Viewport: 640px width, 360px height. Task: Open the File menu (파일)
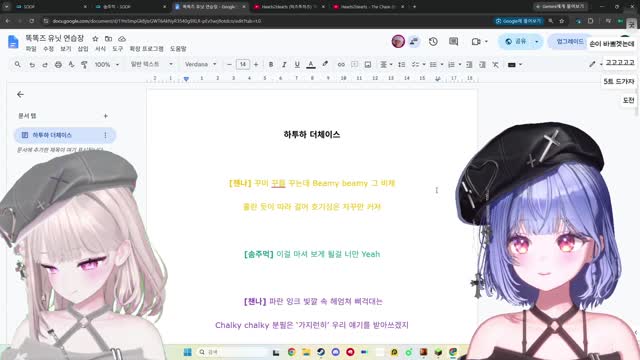(31, 49)
